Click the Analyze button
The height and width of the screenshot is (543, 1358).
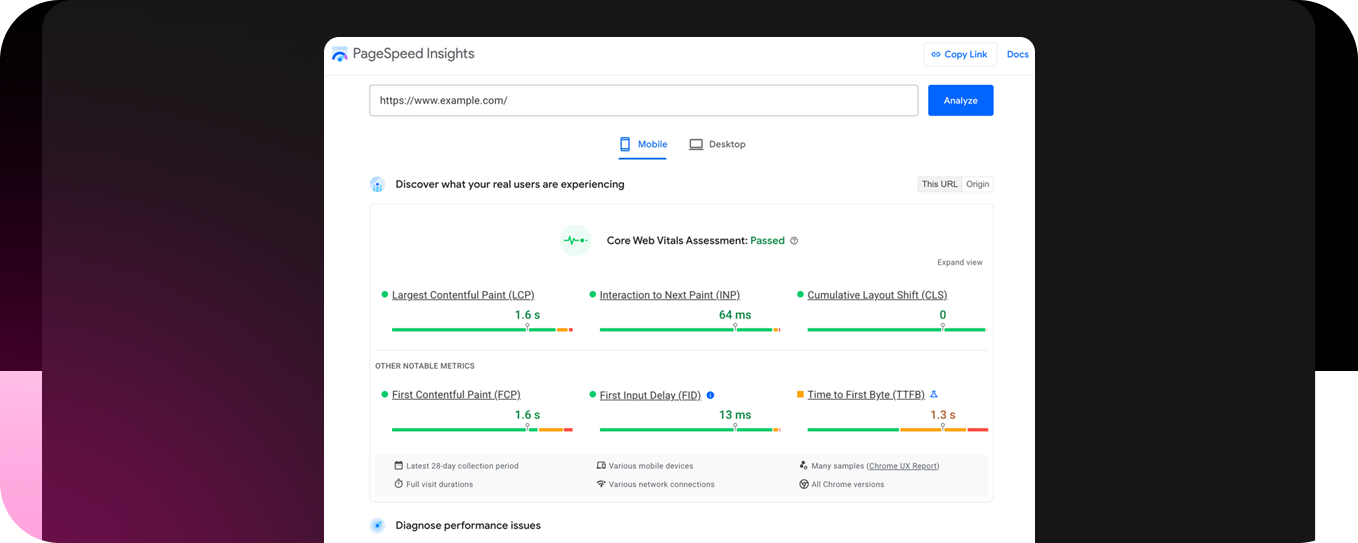pos(960,100)
